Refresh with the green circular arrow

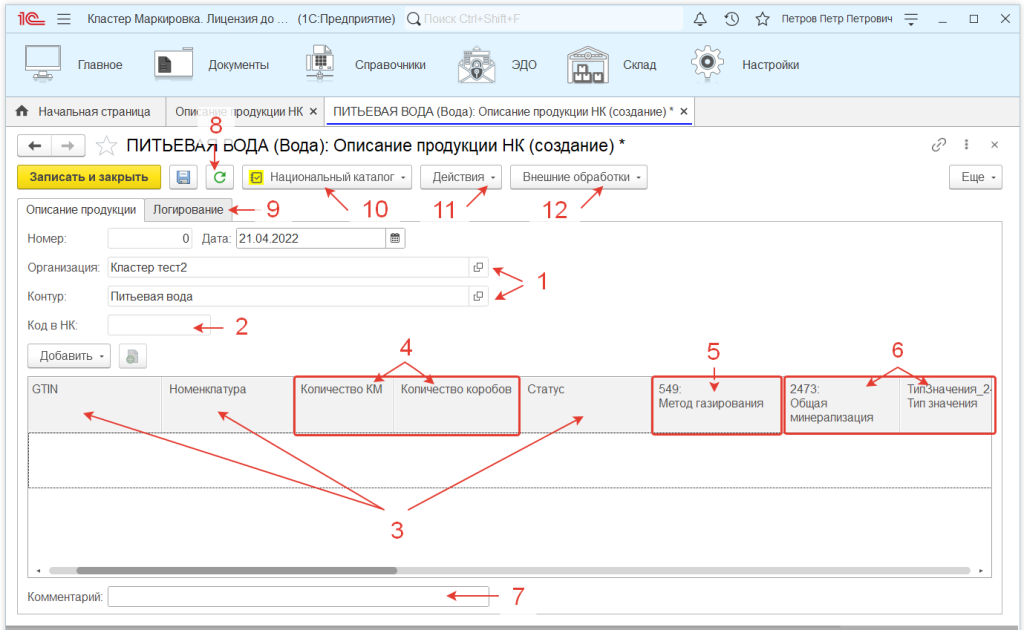(220, 177)
